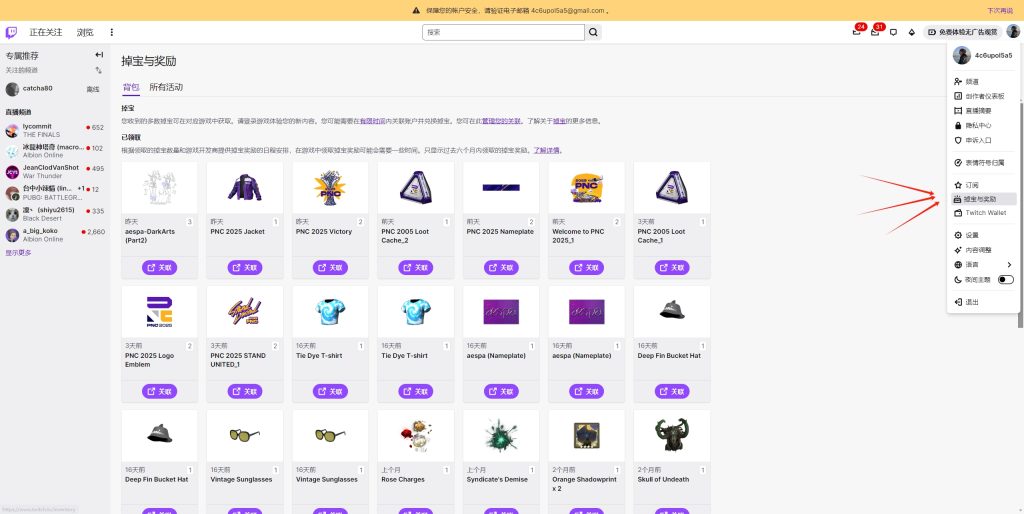Click 关联 button under PNC 2025 Nameplate
The width and height of the screenshot is (1024, 514).
point(502,268)
